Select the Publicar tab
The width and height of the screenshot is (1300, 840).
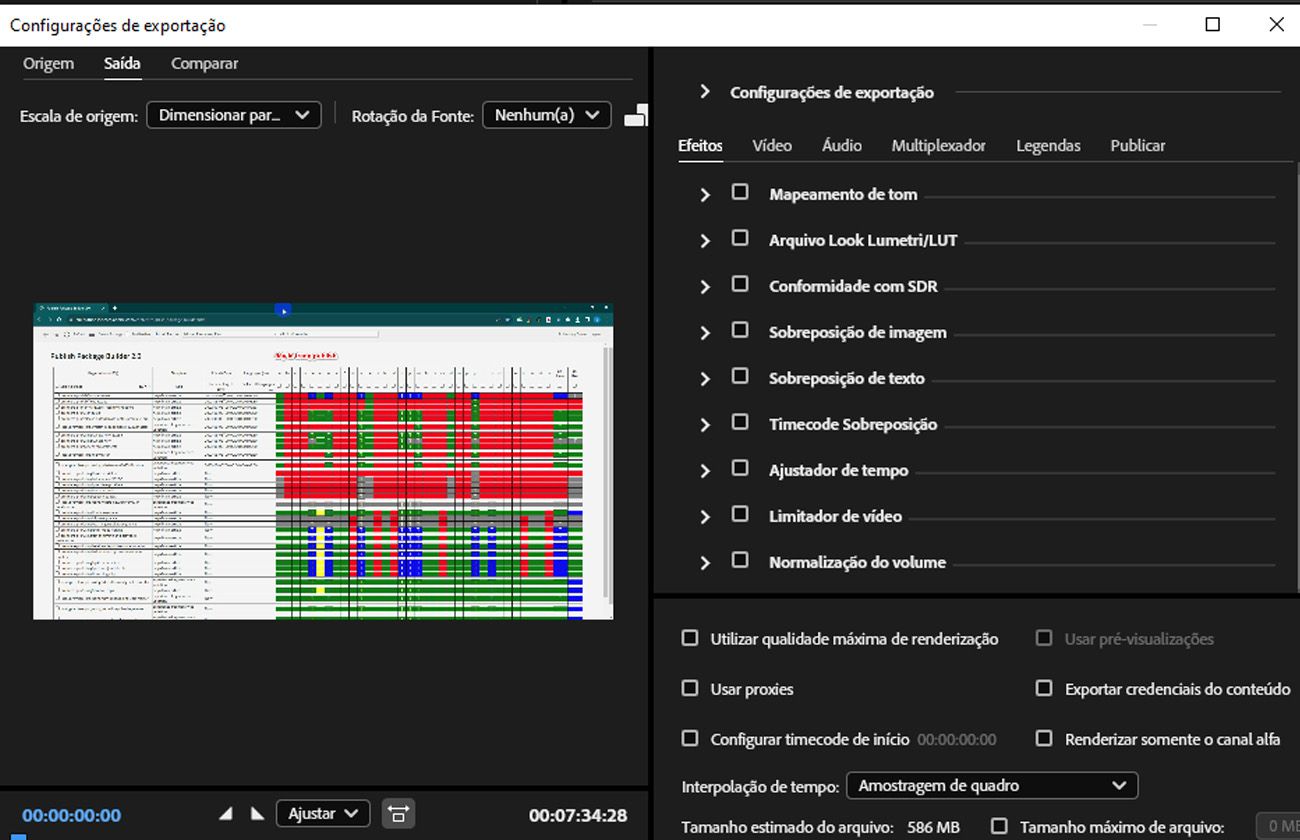(1137, 145)
